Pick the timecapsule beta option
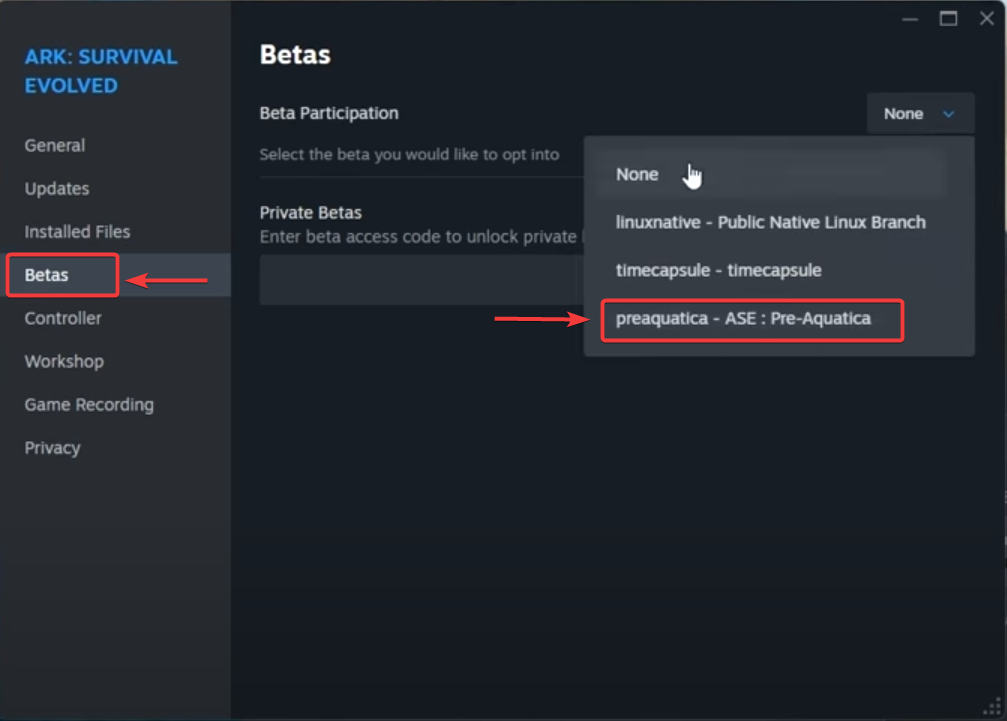Viewport: 1007px width, 721px height. tap(718, 270)
